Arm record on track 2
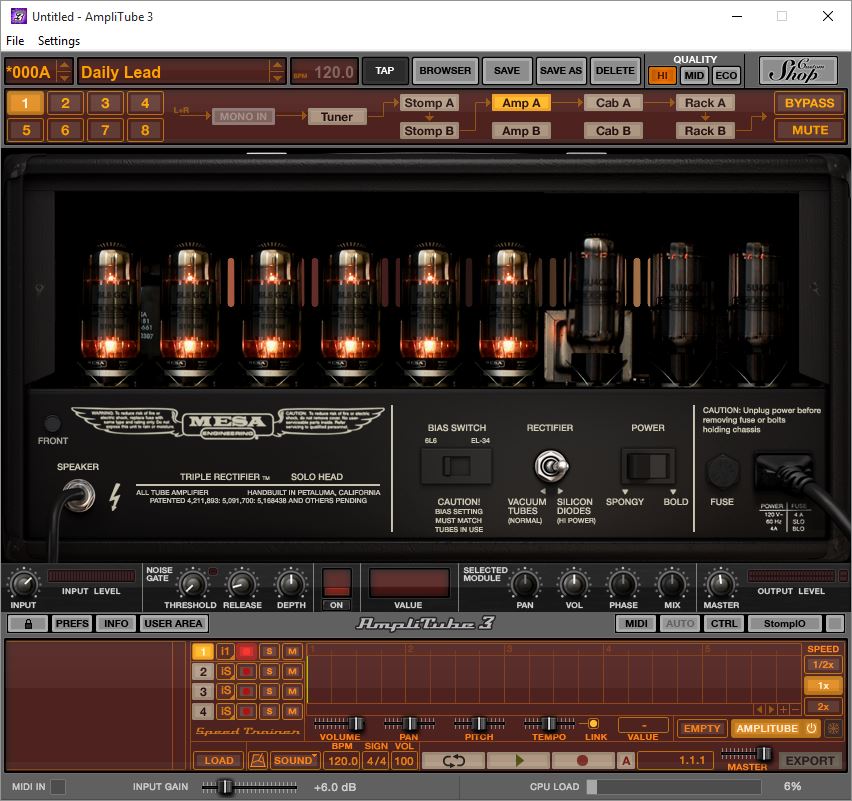Viewport: 852px width, 801px height. click(x=246, y=671)
